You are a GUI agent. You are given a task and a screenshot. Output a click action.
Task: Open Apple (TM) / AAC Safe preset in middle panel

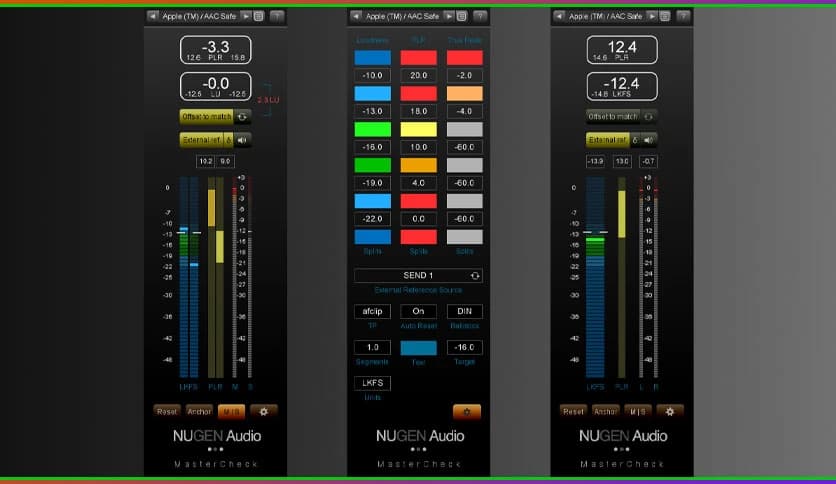pos(402,17)
